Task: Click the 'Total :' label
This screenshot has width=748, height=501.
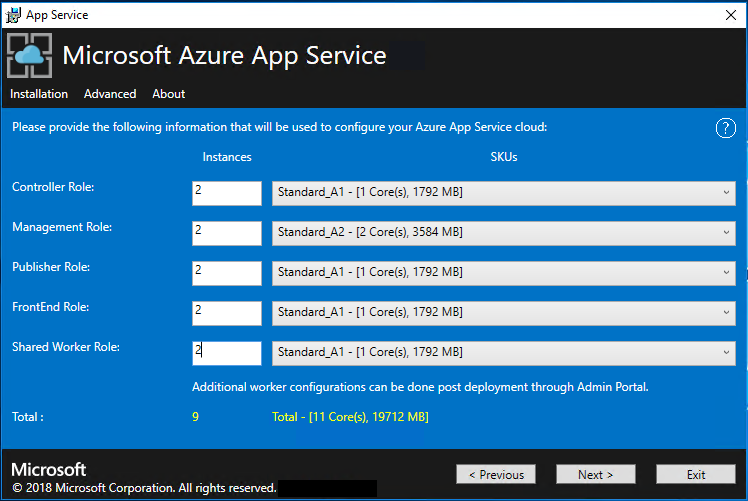Action: click(x=28, y=417)
